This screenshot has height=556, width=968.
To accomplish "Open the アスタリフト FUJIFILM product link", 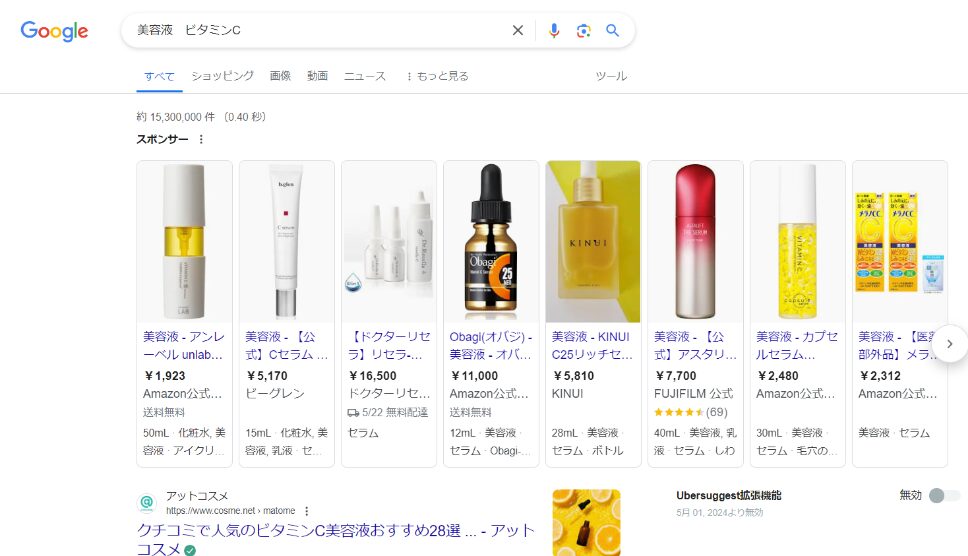I will tap(695, 346).
